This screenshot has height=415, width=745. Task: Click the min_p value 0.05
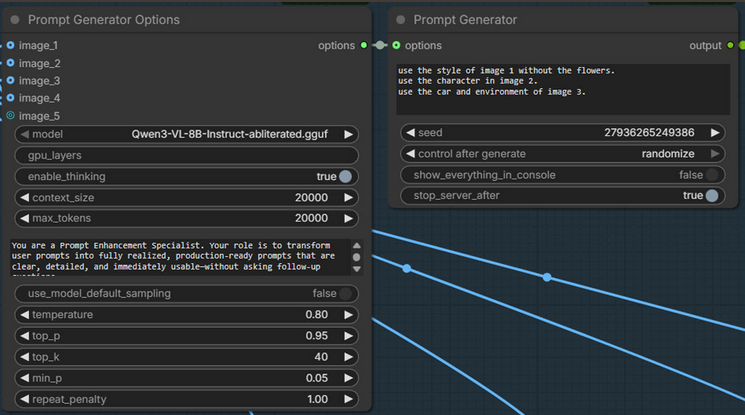316,378
